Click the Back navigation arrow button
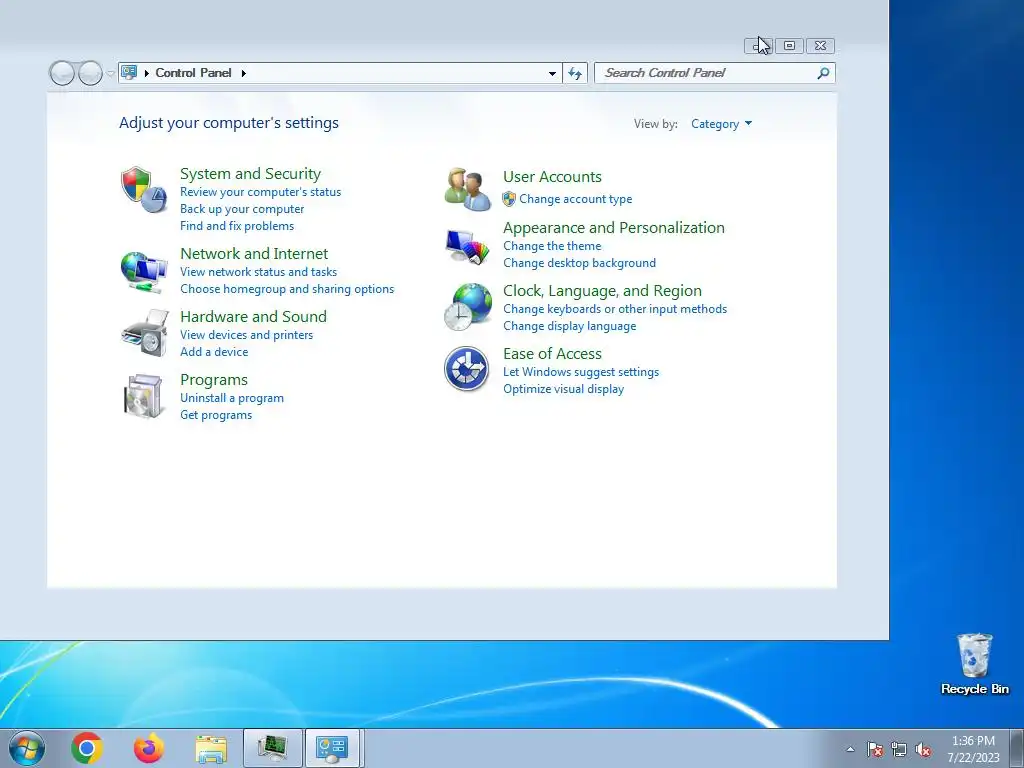Image resolution: width=1024 pixels, height=768 pixels. click(x=62, y=73)
